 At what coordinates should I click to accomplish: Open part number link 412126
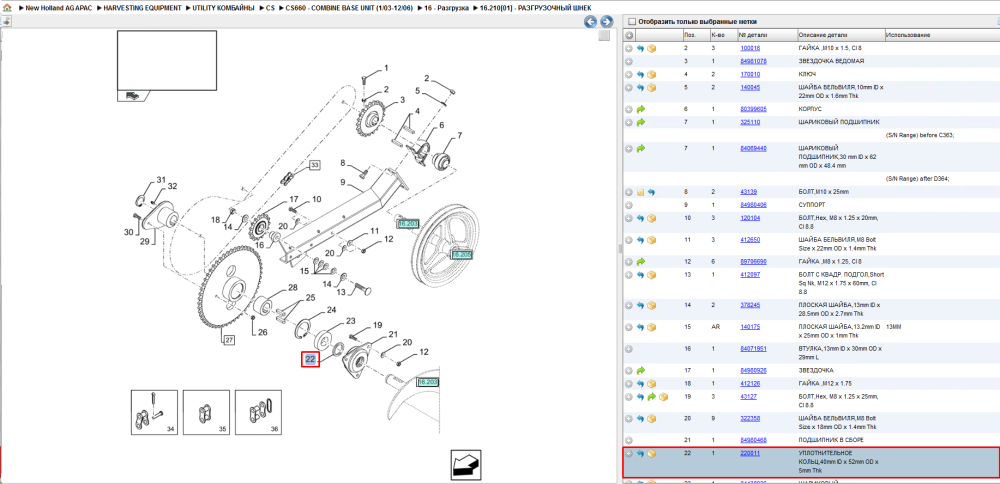coord(749,384)
